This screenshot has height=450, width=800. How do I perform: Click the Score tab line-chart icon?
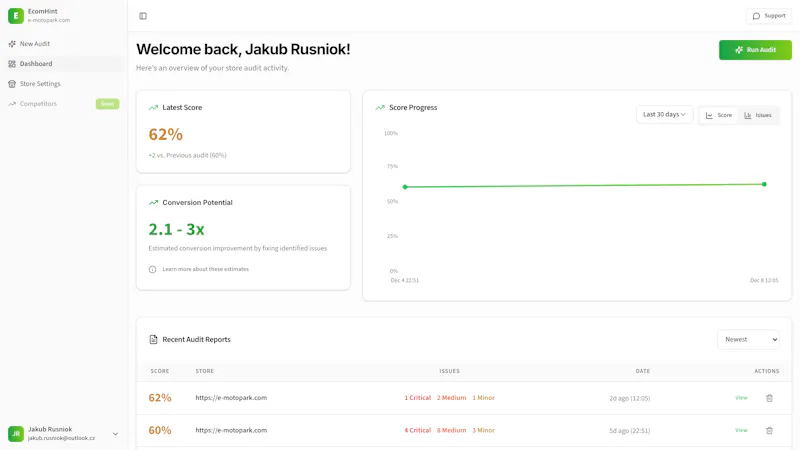[x=709, y=115]
